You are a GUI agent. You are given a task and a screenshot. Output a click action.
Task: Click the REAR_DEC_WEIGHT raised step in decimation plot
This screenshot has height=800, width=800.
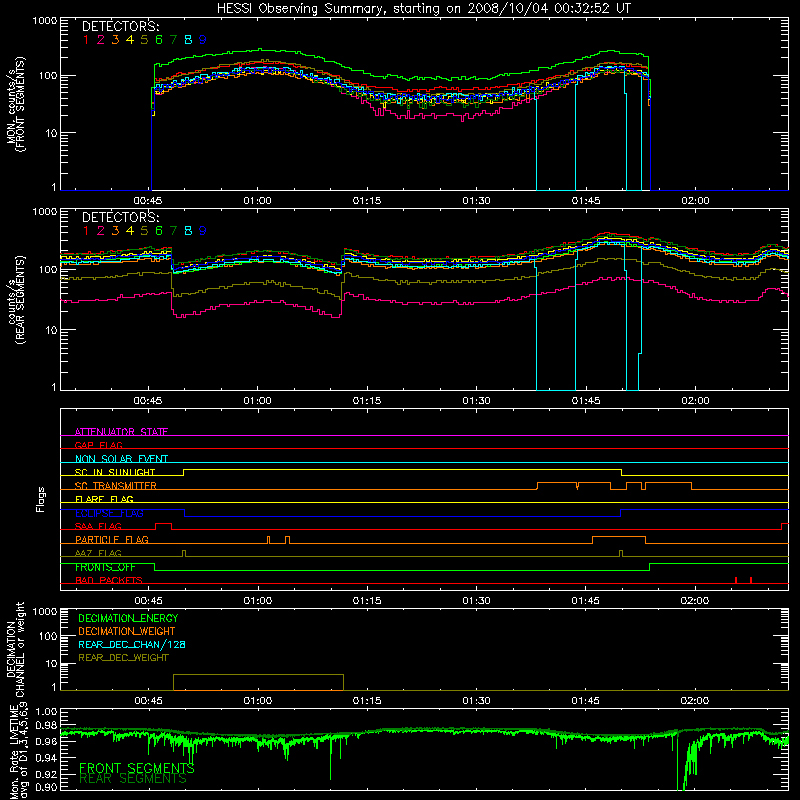[x=258, y=675]
